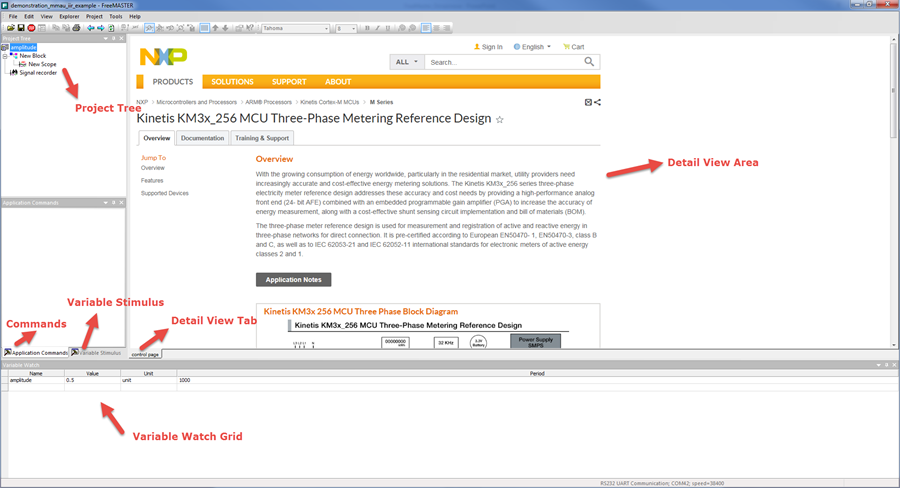This screenshot has height=488, width=900.
Task: Select the control page tab
Action: pos(145,354)
